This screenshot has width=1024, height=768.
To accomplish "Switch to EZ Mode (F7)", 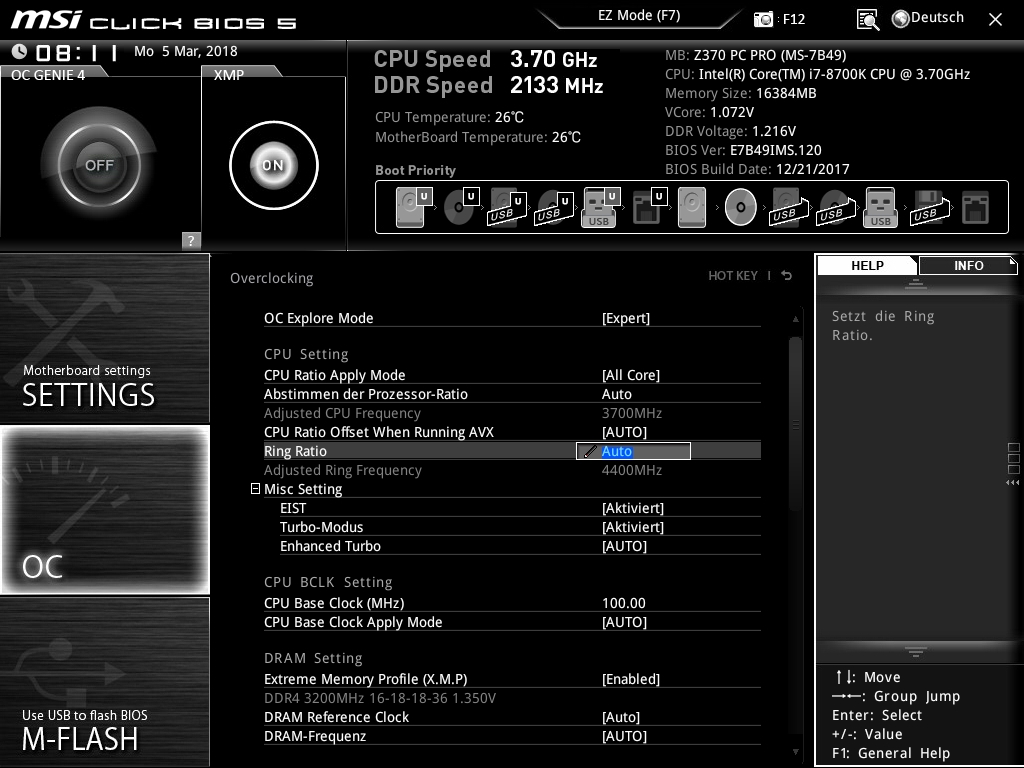I will 639,16.
